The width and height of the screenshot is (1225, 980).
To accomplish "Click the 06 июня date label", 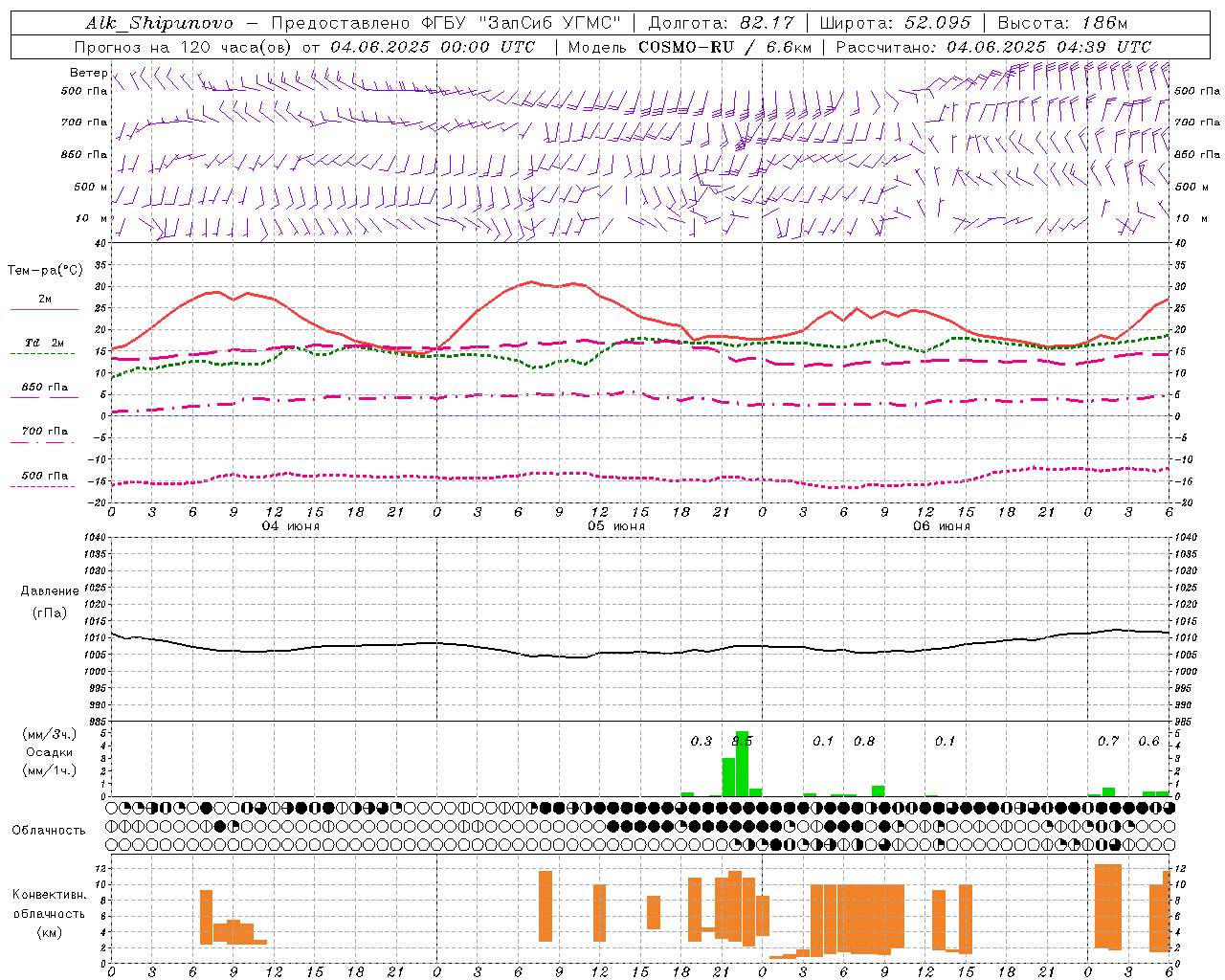I will 942,526.
